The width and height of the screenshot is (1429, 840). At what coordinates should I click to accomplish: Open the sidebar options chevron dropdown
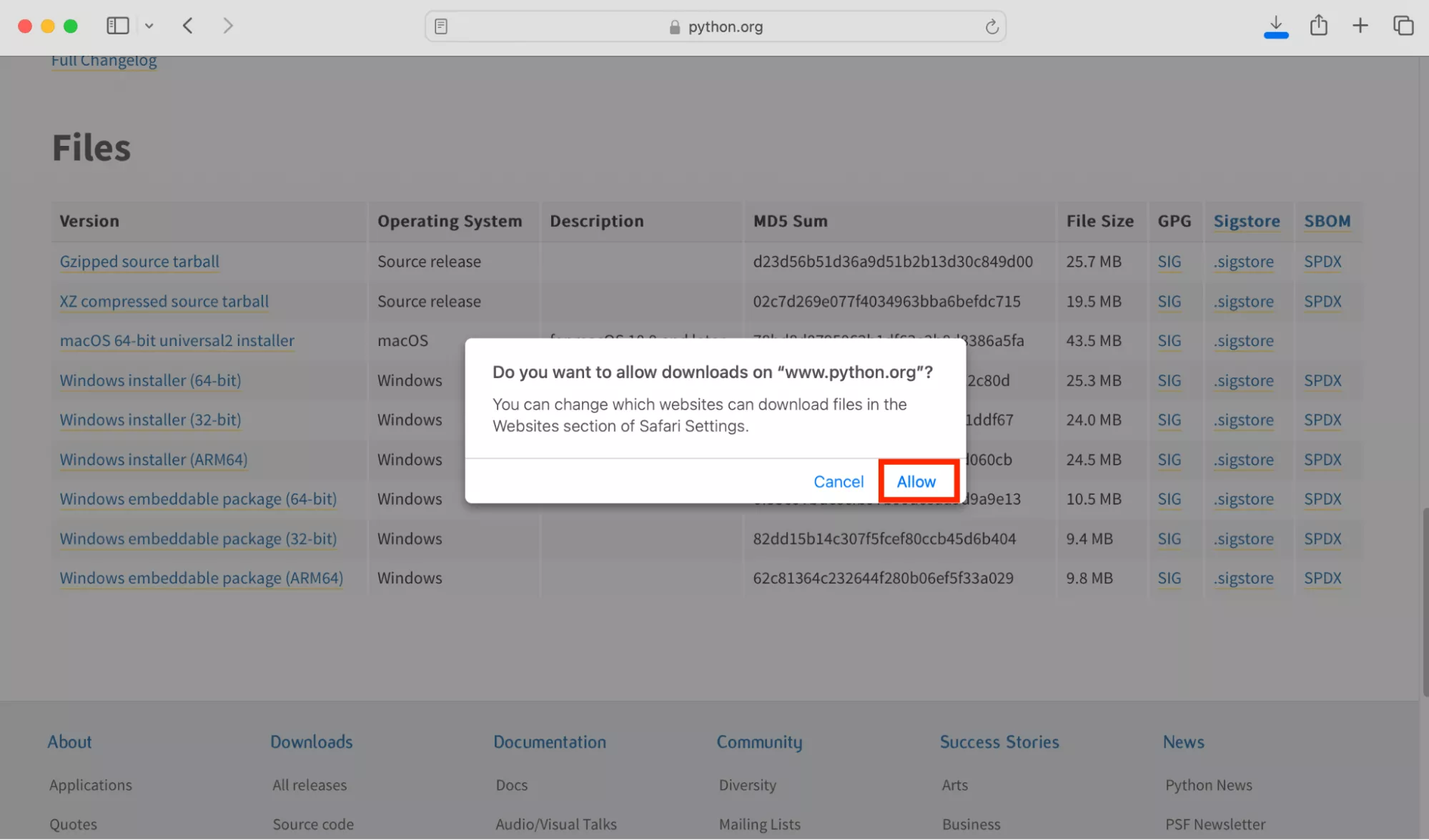(x=149, y=26)
